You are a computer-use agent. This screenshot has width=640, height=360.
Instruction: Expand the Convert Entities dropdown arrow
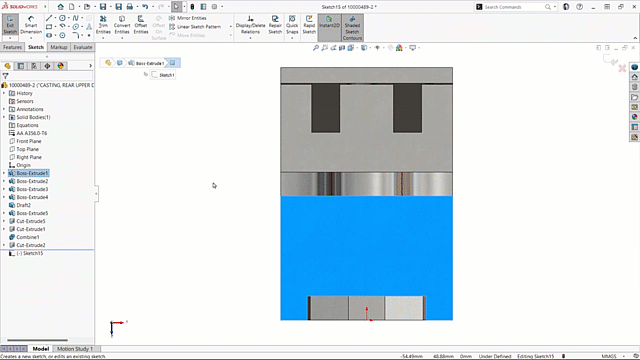pyautogui.click(x=122, y=38)
